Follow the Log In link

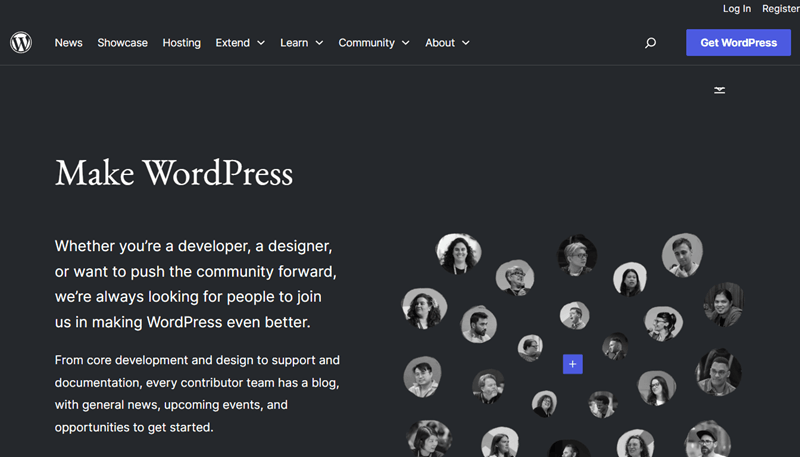pyautogui.click(x=737, y=9)
